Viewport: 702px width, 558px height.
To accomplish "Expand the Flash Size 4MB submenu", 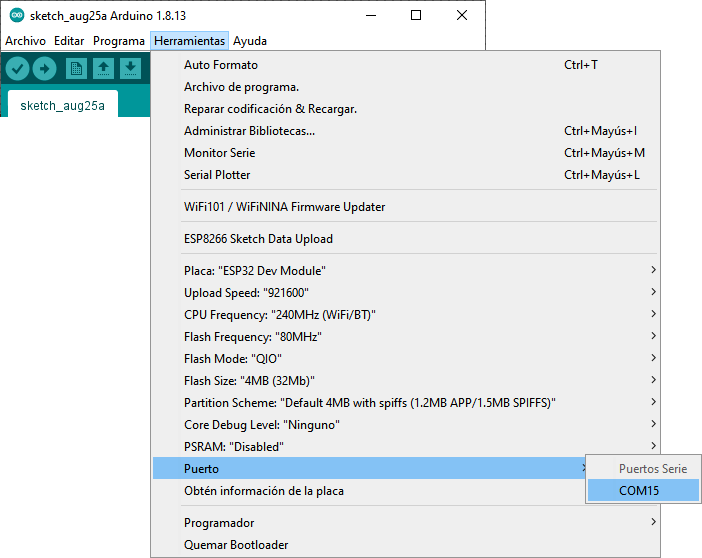I will pos(406,380).
